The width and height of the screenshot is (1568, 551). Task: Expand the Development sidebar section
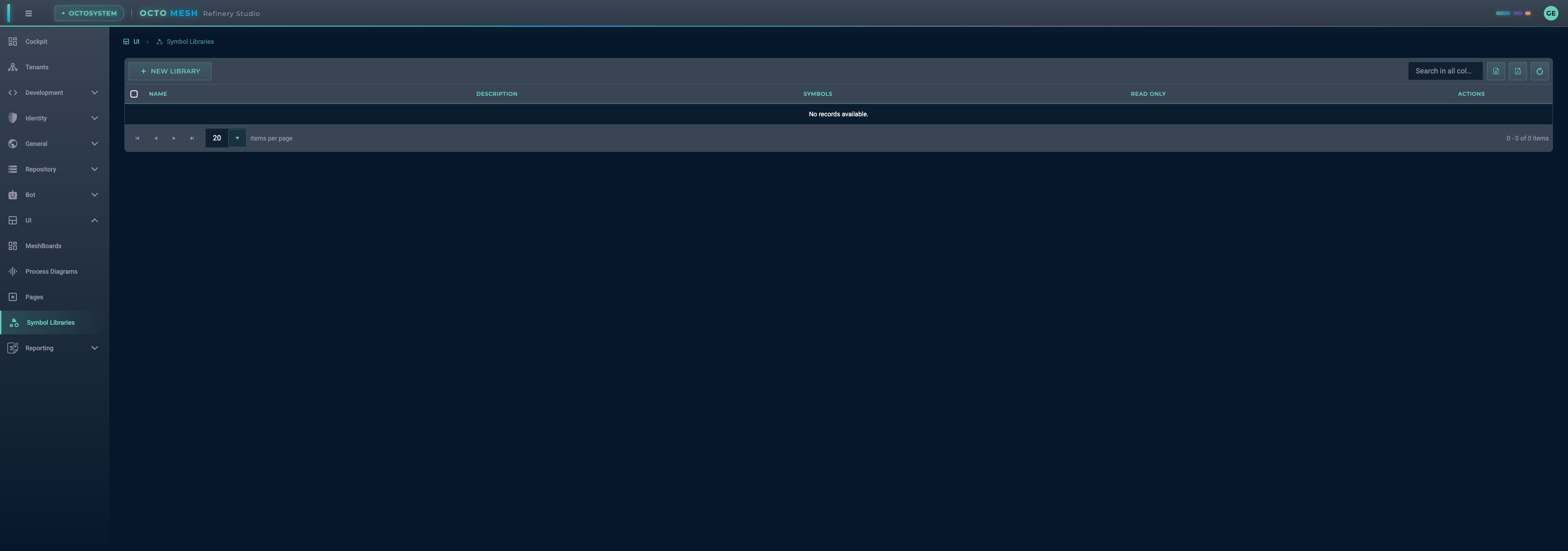[54, 93]
